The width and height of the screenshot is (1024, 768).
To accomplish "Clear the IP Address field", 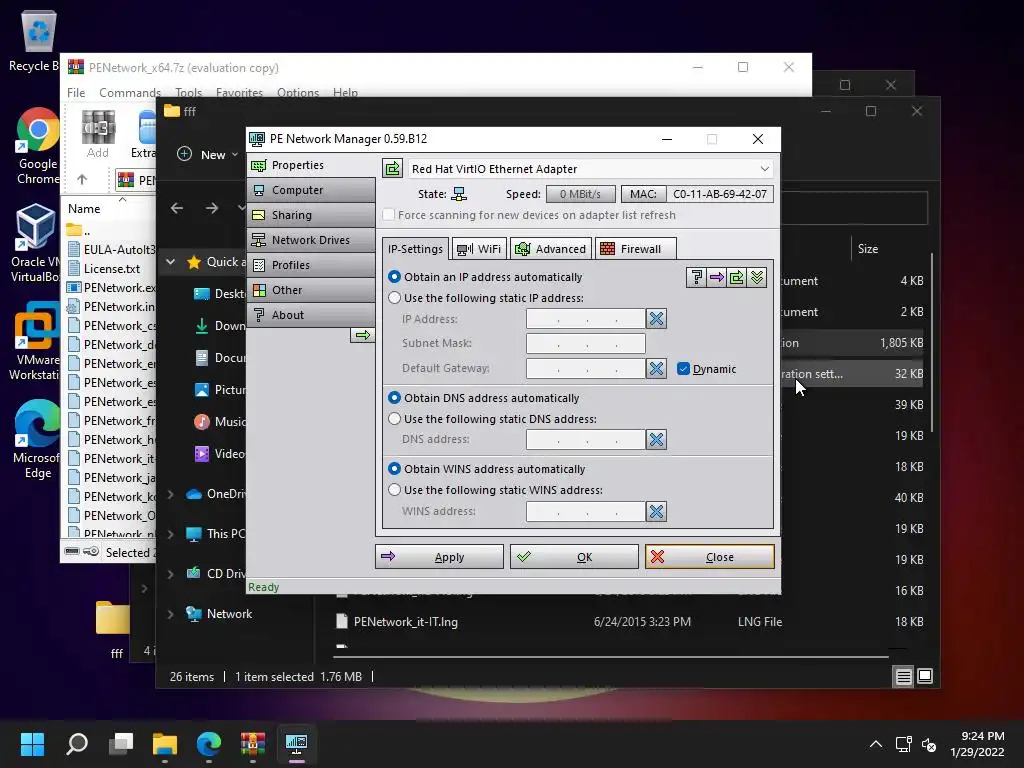I will click(656, 319).
